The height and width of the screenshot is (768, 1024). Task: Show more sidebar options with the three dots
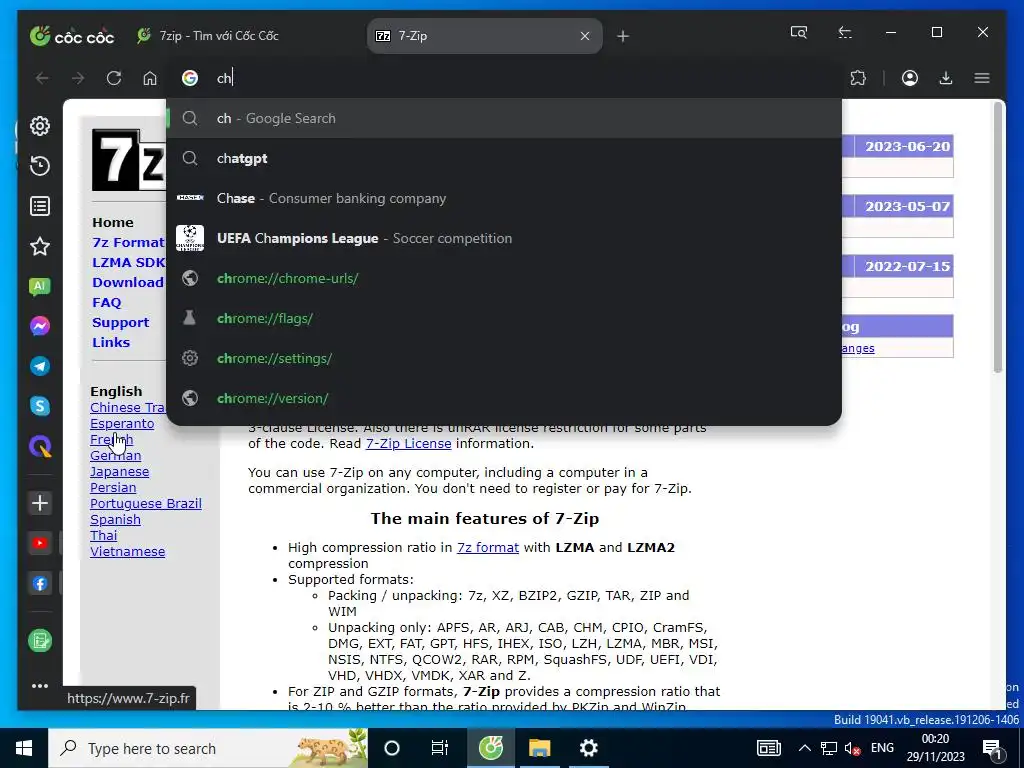pyautogui.click(x=40, y=686)
